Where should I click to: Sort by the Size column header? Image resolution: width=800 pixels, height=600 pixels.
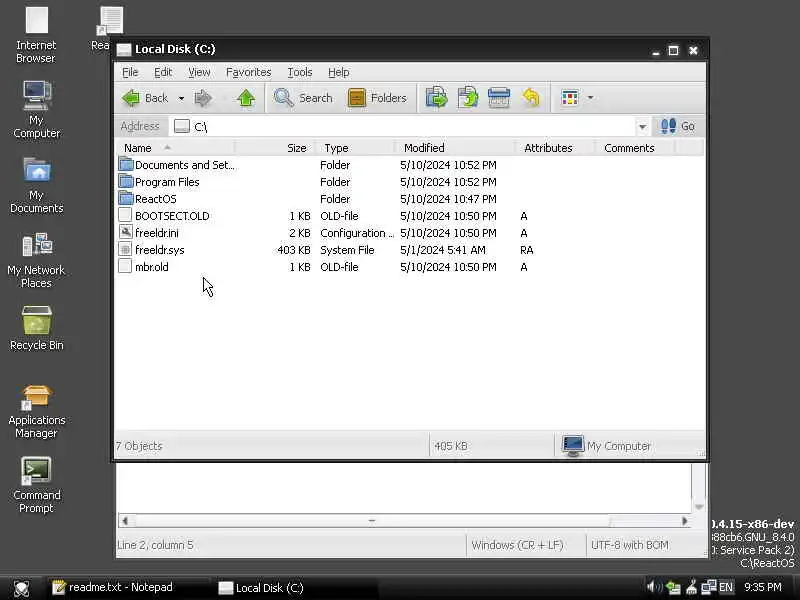click(274, 148)
